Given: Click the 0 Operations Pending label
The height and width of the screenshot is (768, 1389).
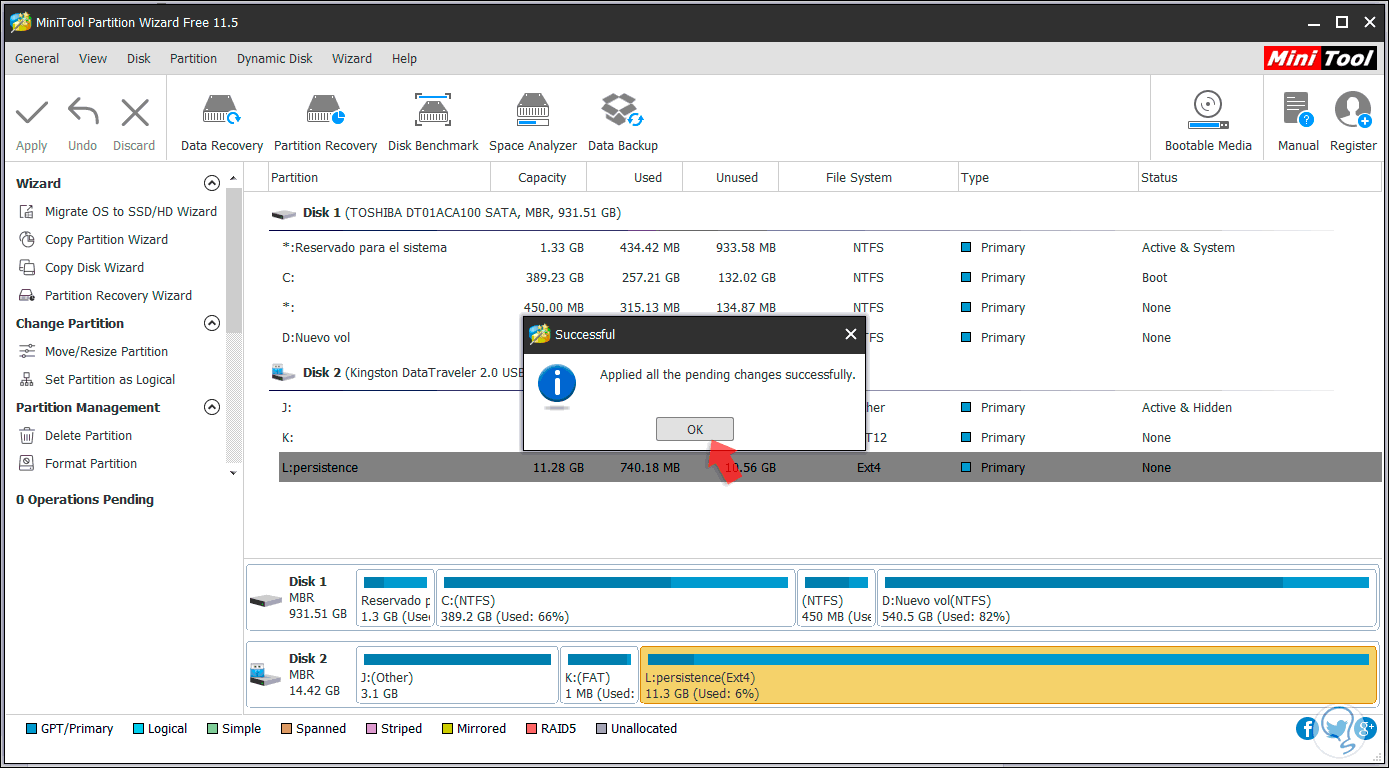Looking at the screenshot, I should point(85,500).
